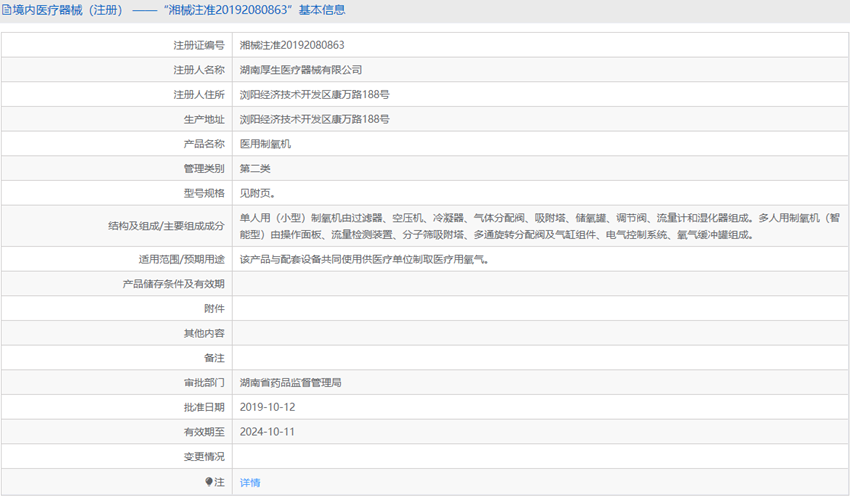The image size is (850, 497).
Task: Click the page title 境内医疗器械（注册）基本信息
Action: pos(179,10)
